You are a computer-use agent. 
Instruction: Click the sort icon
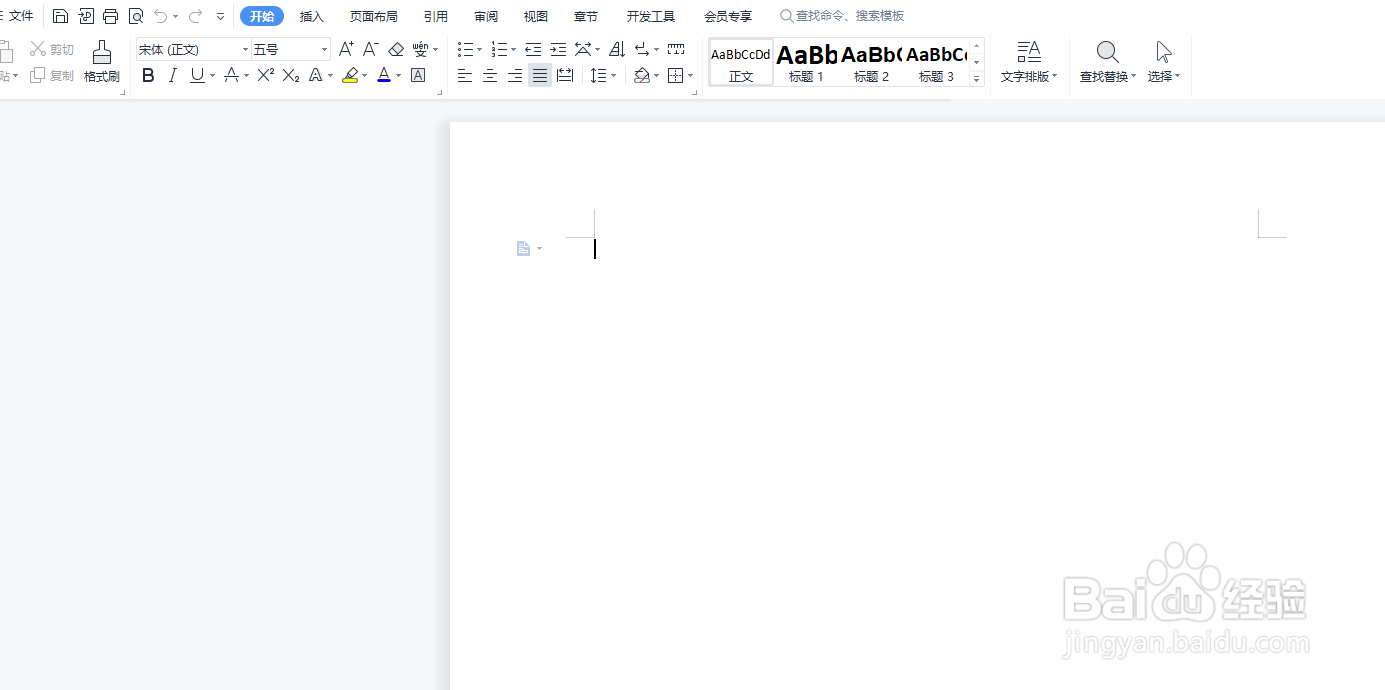pyautogui.click(x=617, y=49)
